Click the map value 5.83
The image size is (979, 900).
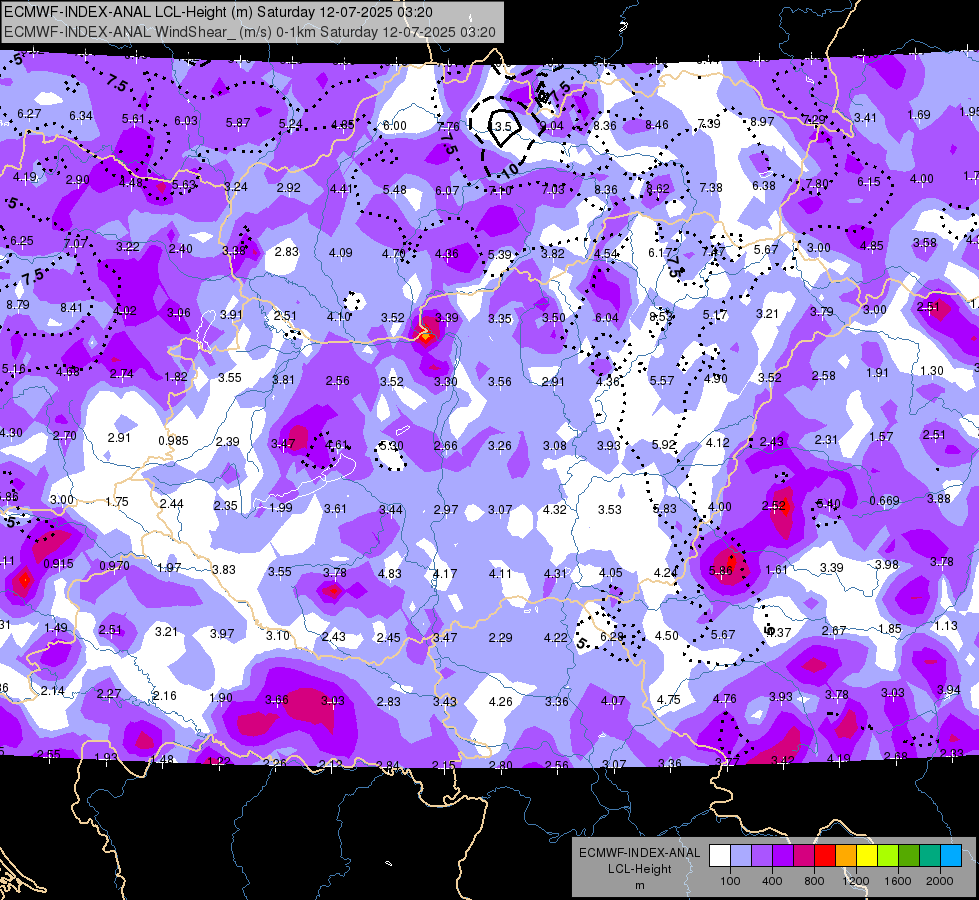[664, 508]
